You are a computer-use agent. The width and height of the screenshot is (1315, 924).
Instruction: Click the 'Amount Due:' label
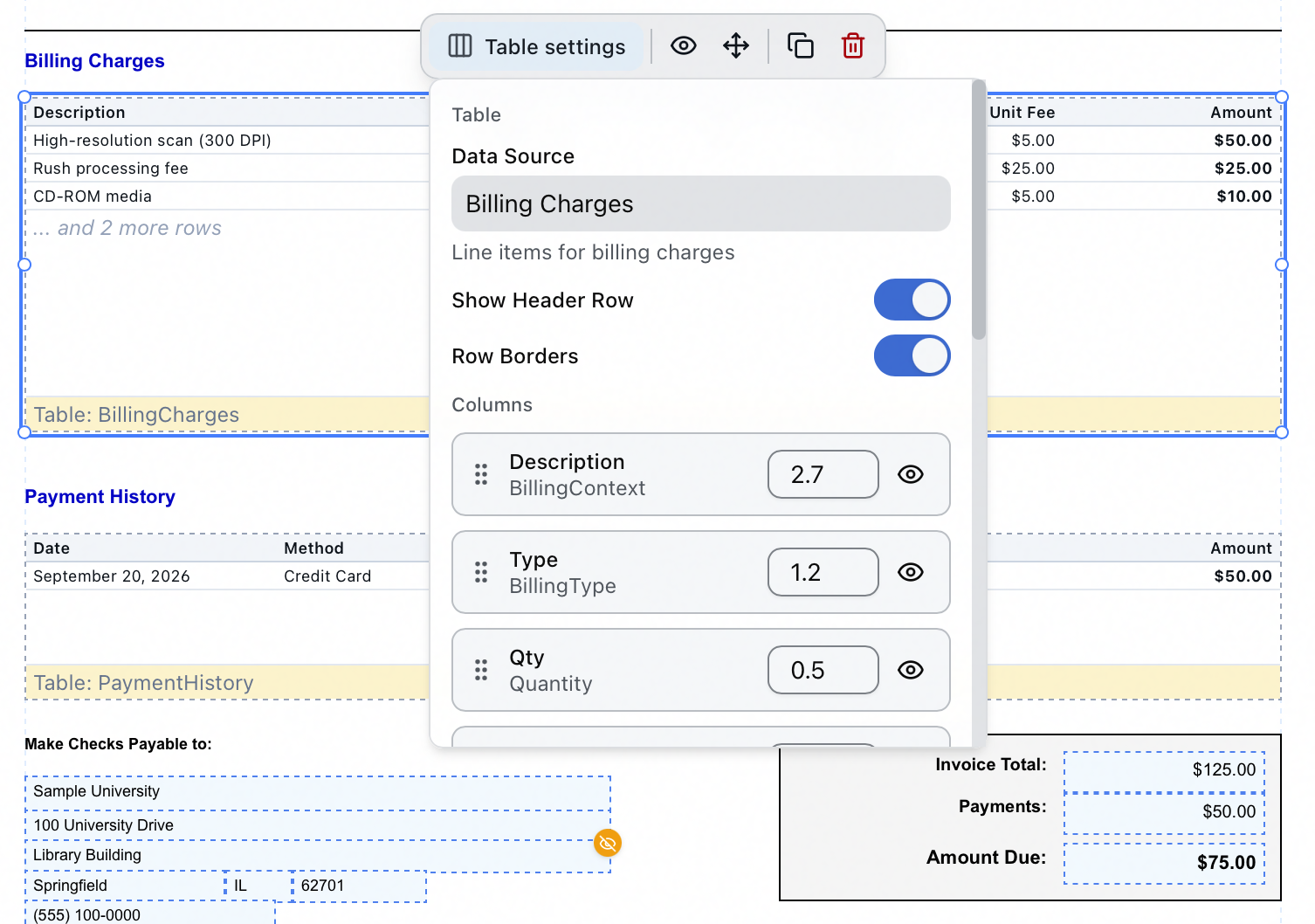pyautogui.click(x=986, y=858)
